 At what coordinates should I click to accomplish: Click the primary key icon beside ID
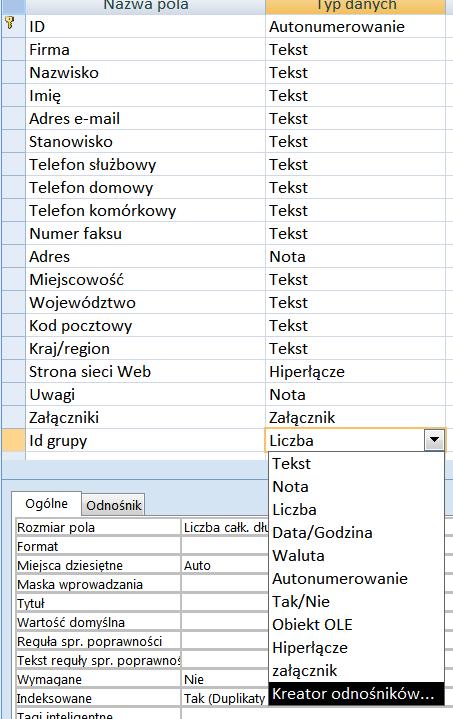(x=10, y=24)
